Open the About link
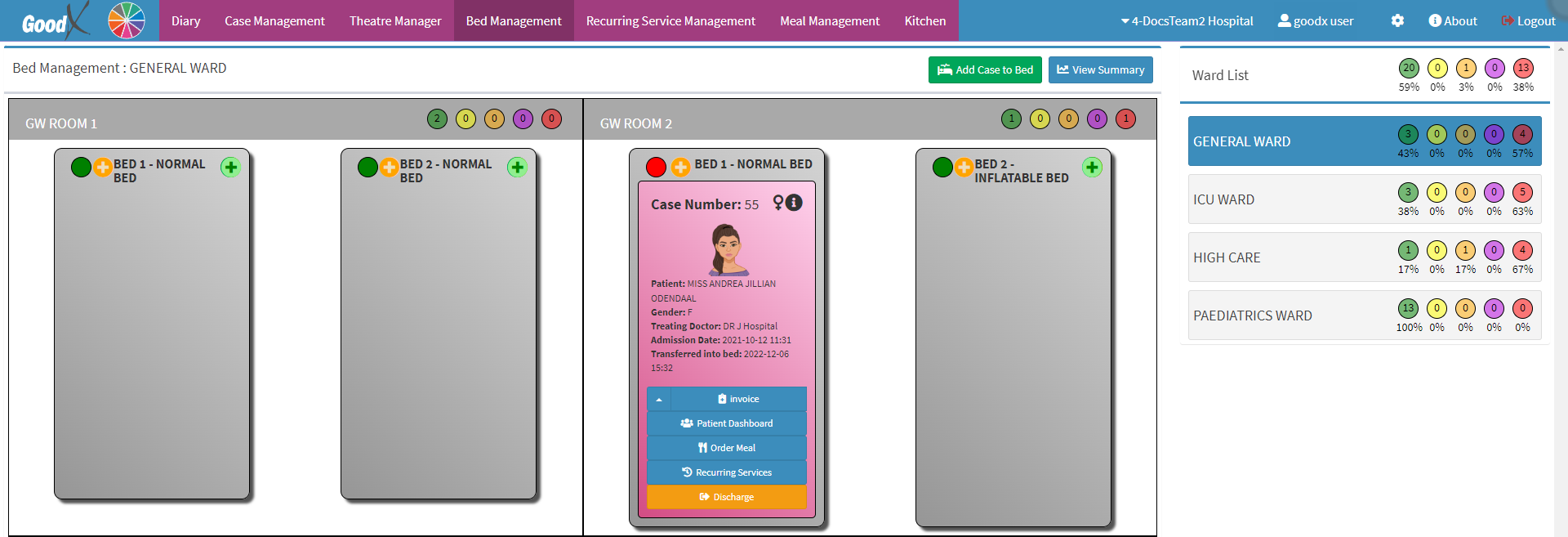The width and height of the screenshot is (1568, 537). [1453, 20]
